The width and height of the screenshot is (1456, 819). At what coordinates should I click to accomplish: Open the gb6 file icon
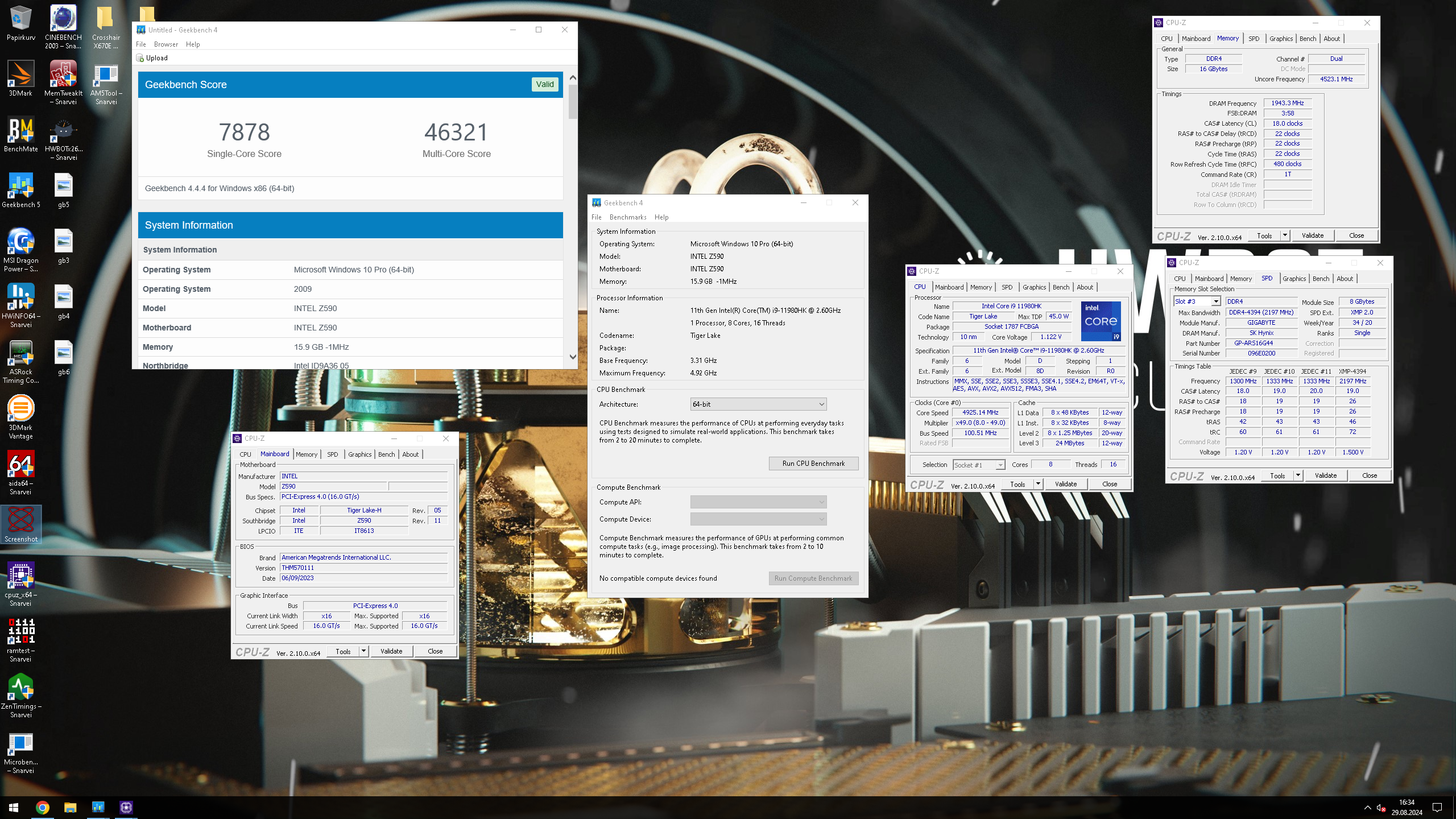[x=63, y=357]
